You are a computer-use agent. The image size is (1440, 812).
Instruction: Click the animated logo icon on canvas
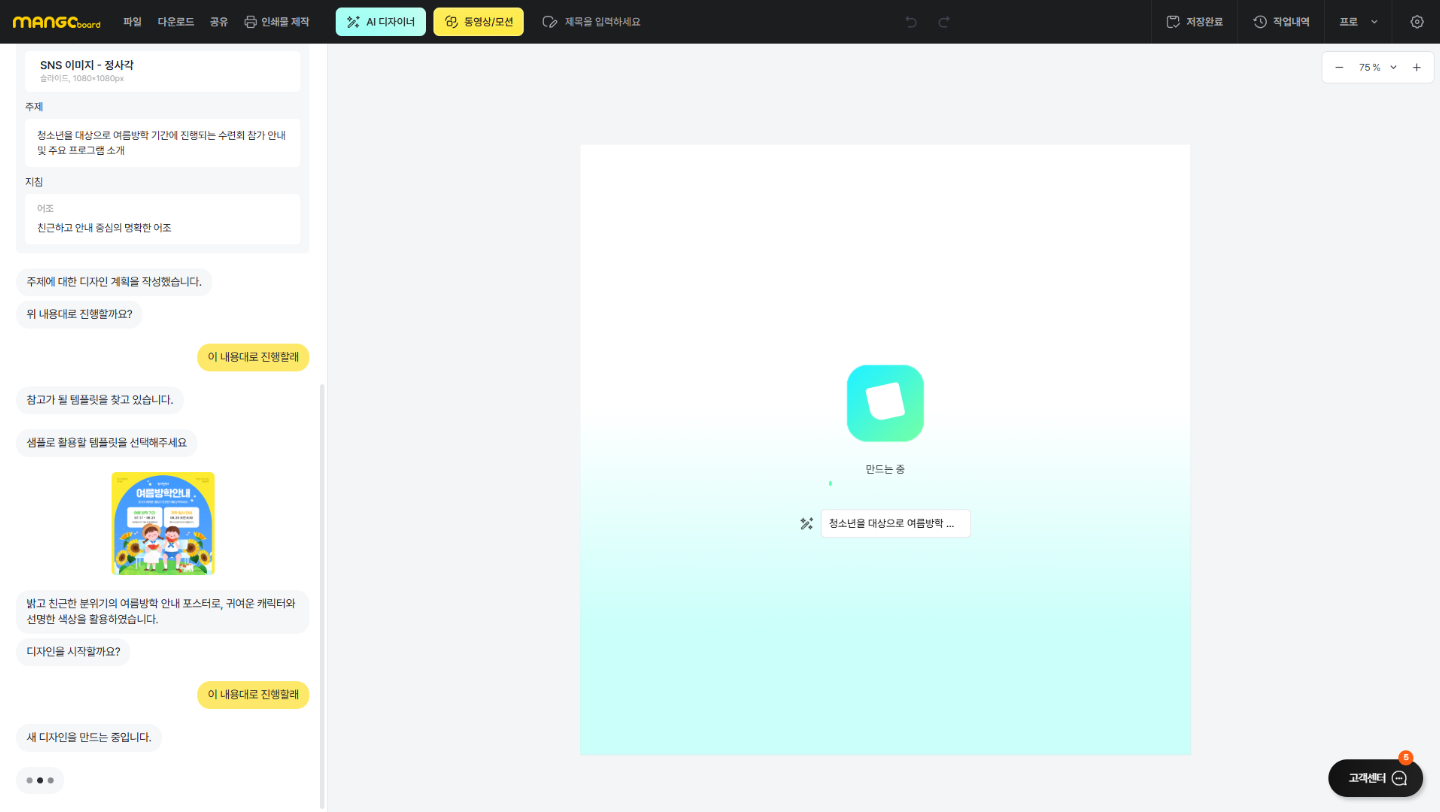pos(885,403)
